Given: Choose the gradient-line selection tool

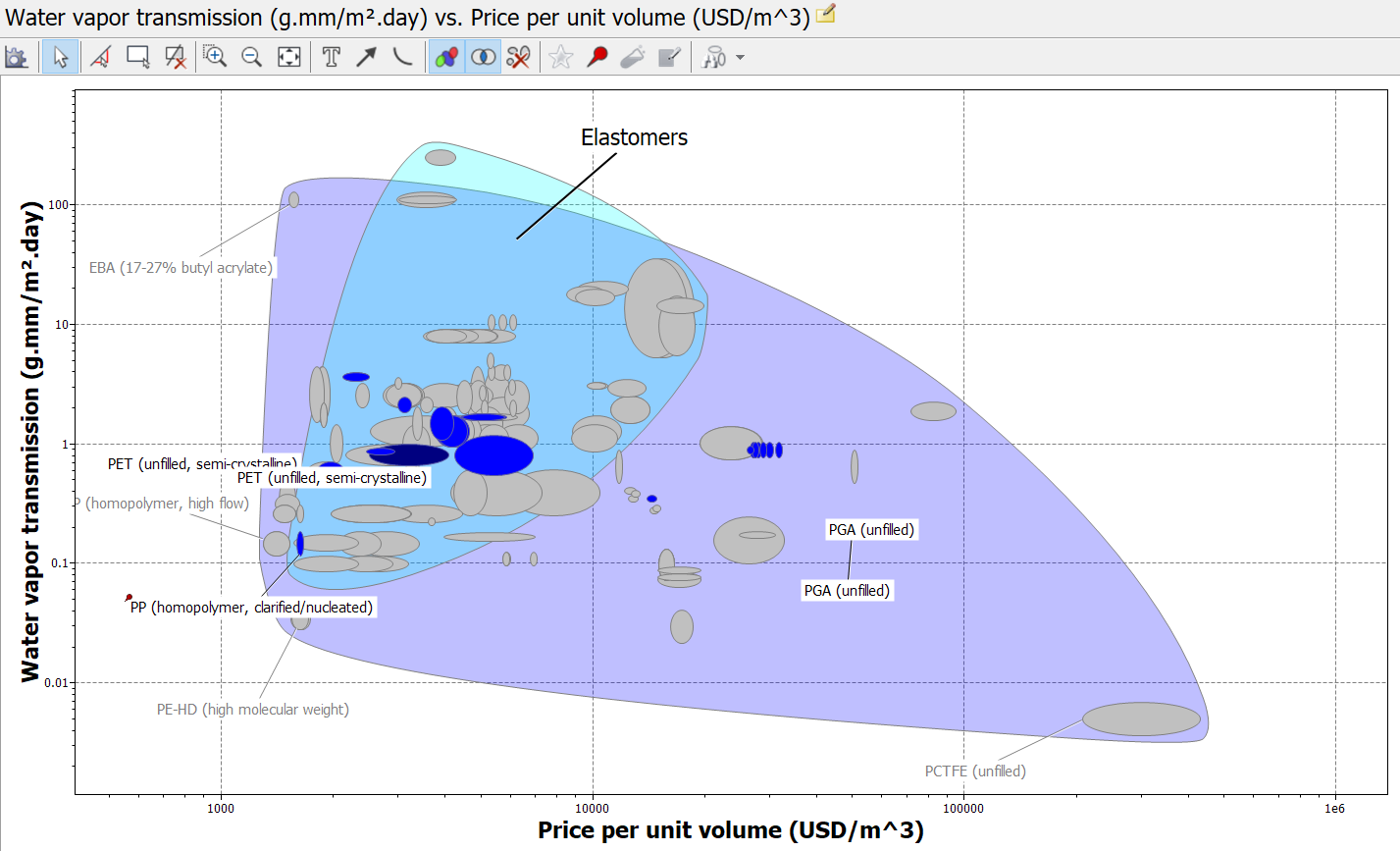Looking at the screenshot, I should tap(100, 57).
